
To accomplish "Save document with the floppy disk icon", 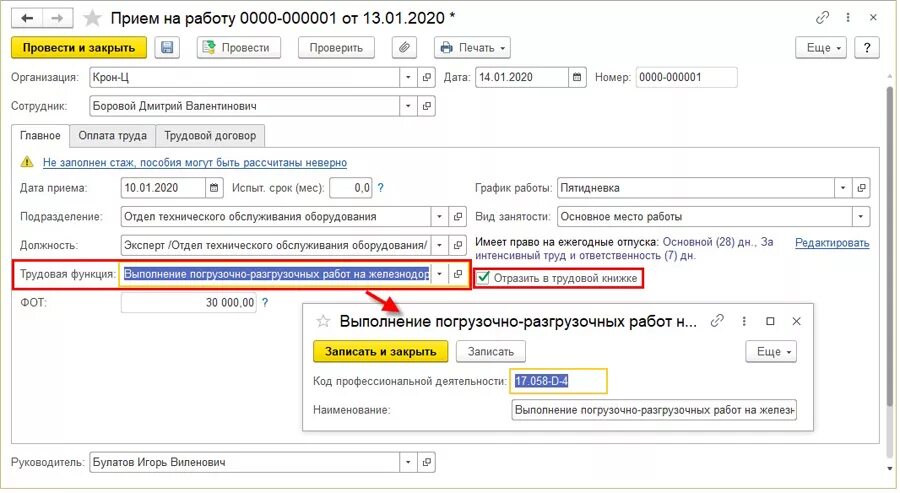I will (167, 48).
